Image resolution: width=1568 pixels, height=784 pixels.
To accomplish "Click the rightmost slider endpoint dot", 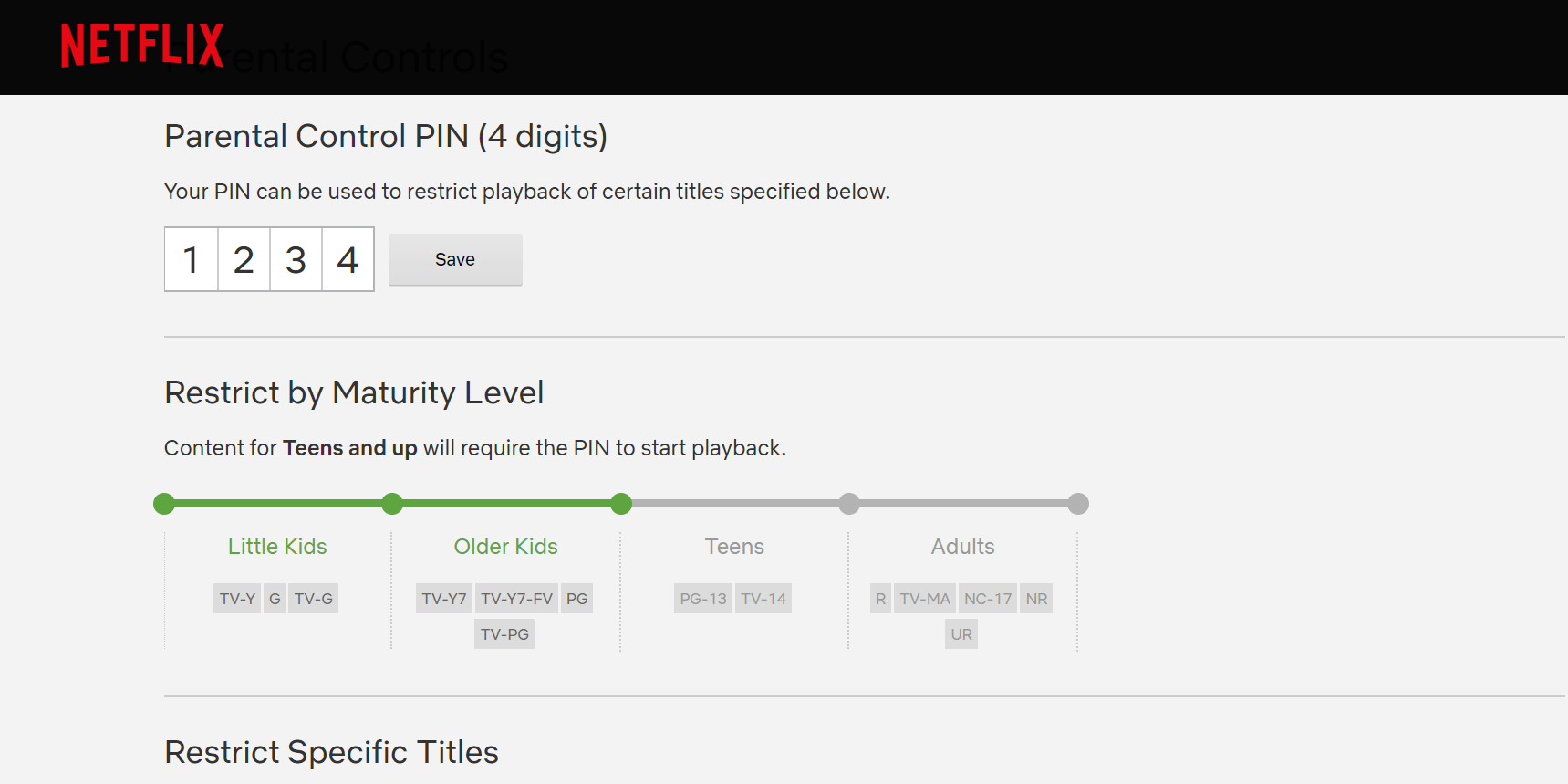I will (1078, 503).
